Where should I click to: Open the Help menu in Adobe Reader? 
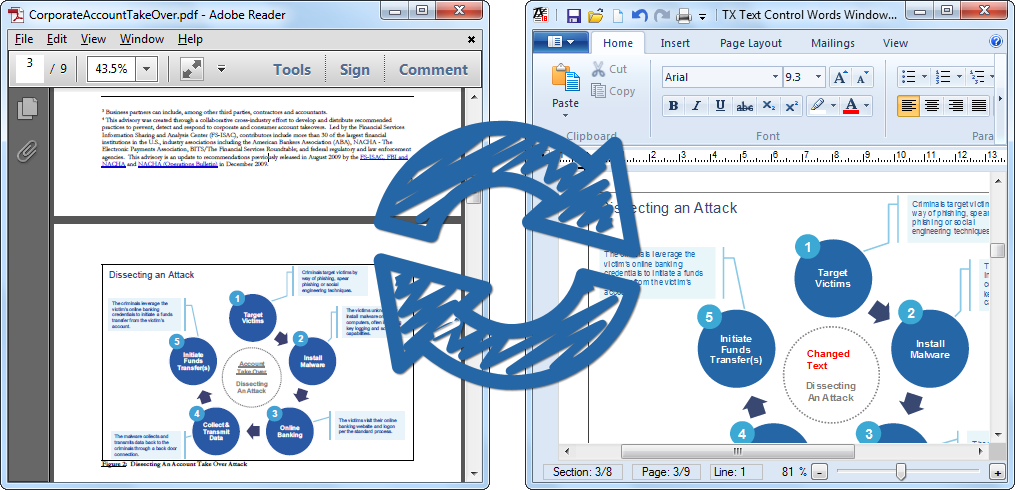tap(190, 39)
